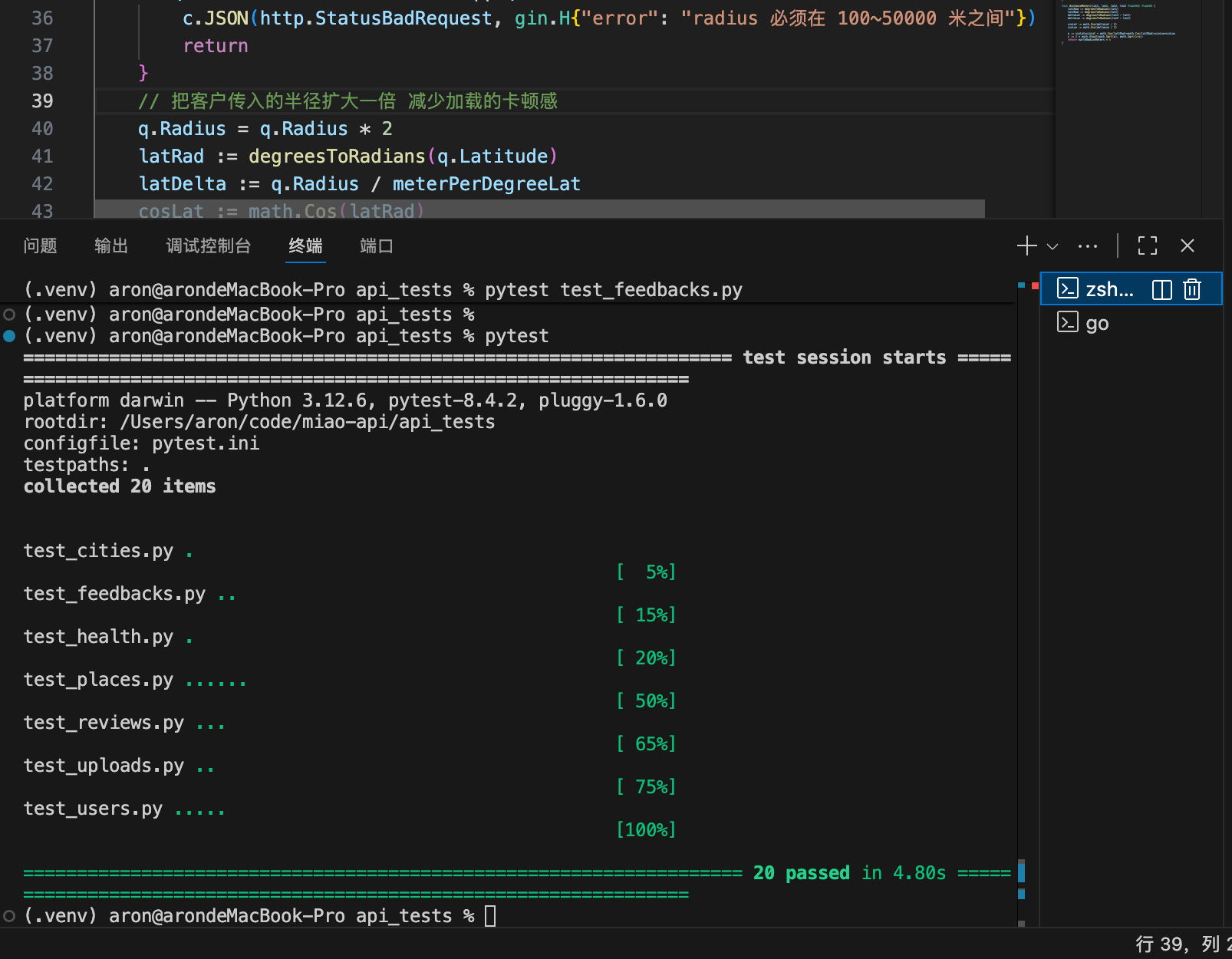Image resolution: width=1232 pixels, height=959 pixels.
Task: Select the go terminal in the terminal list
Action: click(x=1096, y=323)
